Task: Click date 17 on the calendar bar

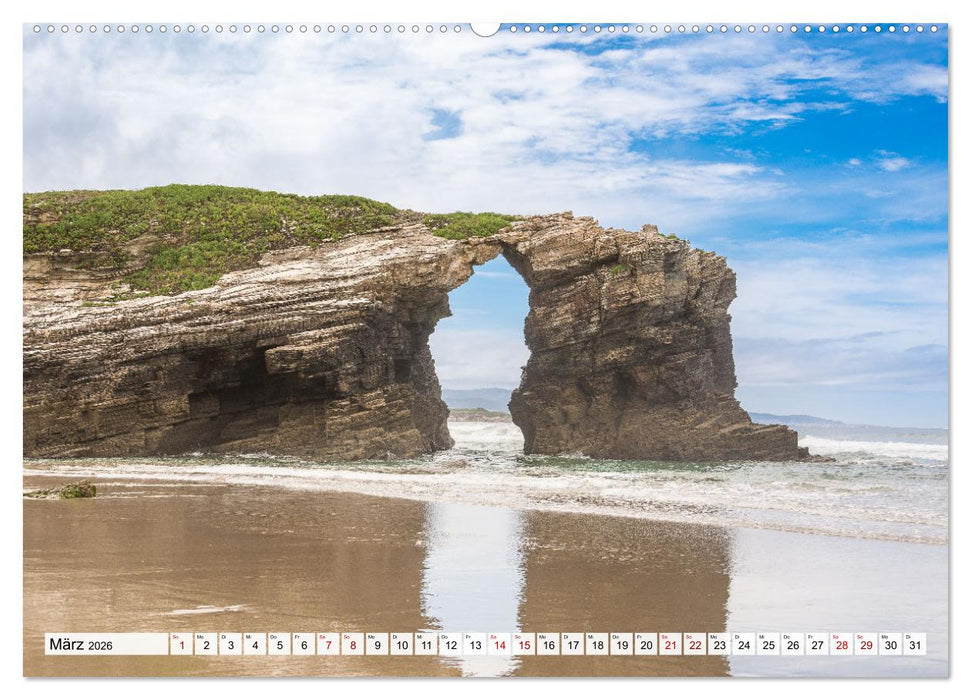Action: 572,644
